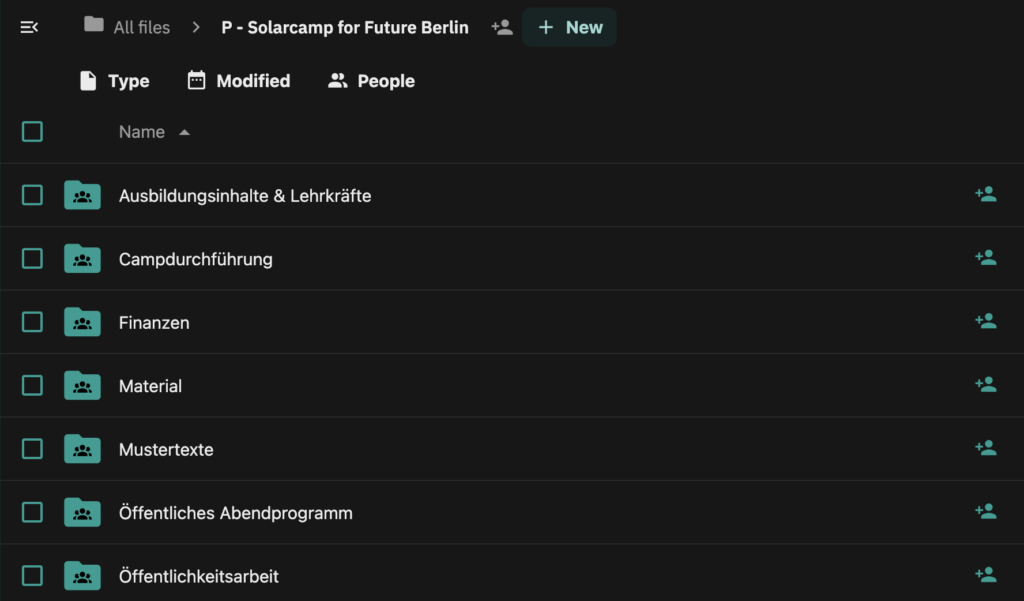
Task: Open sharing for Material folder
Action: [985, 385]
